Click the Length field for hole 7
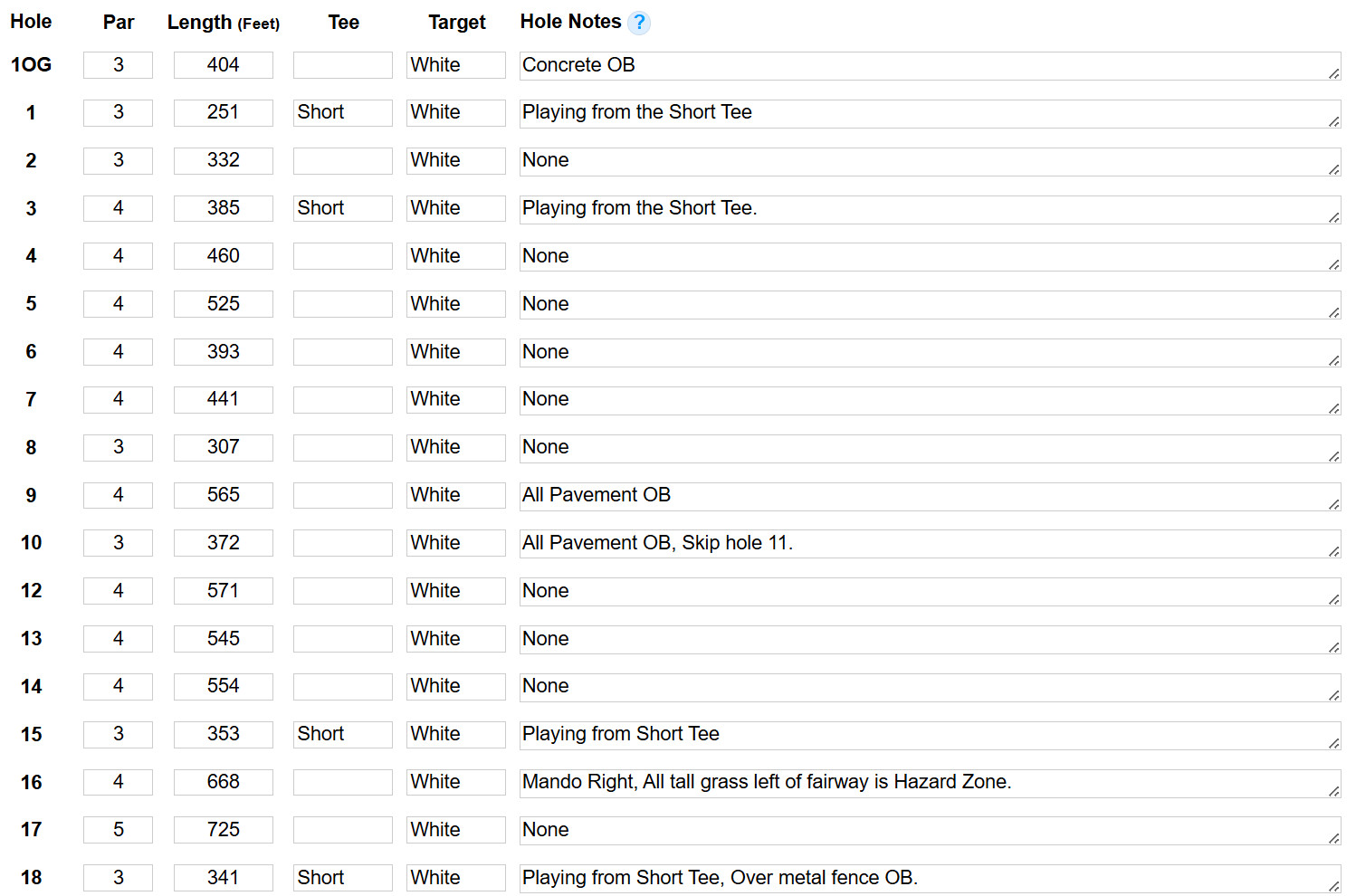 (x=223, y=399)
